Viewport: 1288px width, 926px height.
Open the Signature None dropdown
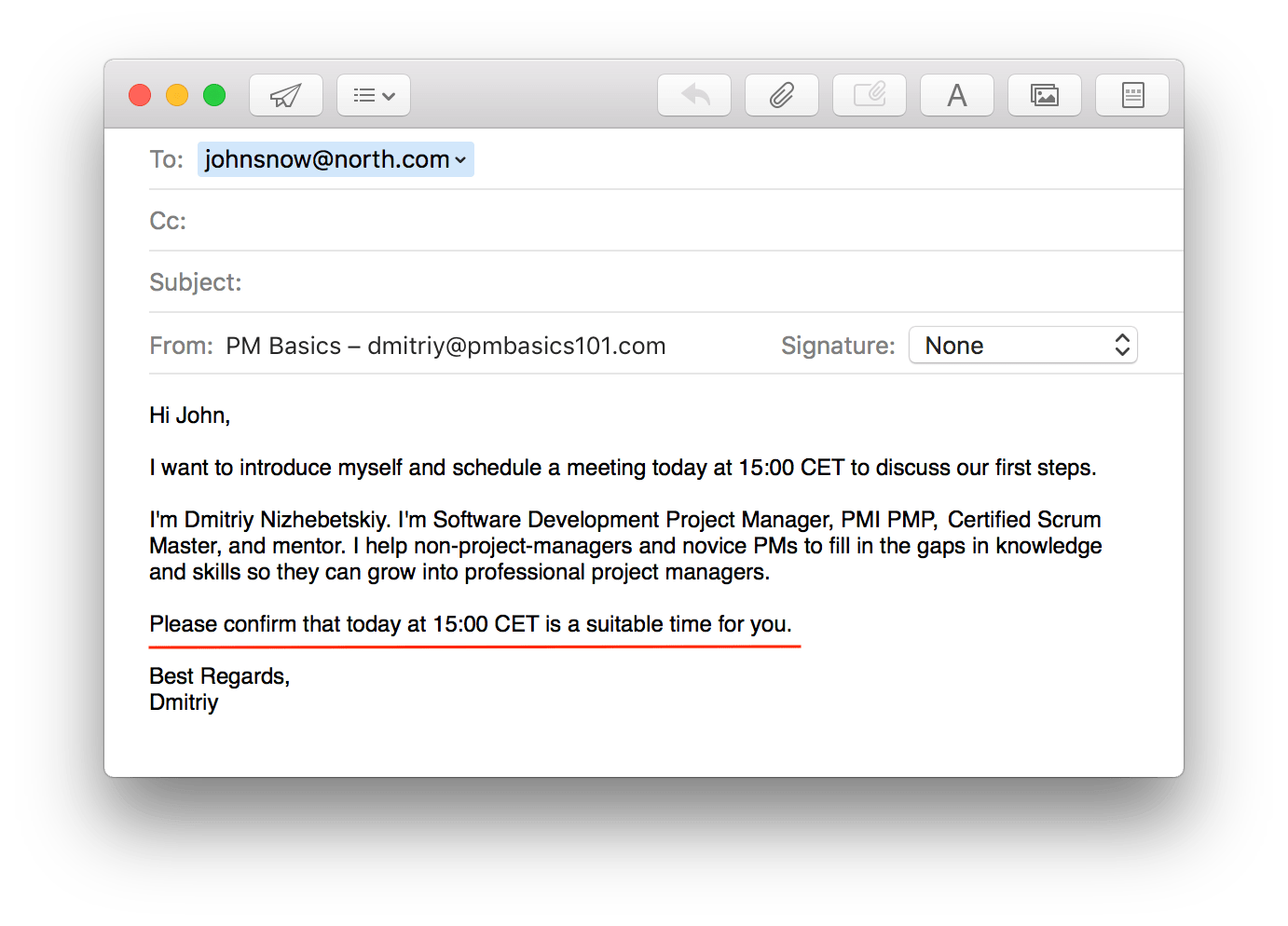[x=1023, y=346]
